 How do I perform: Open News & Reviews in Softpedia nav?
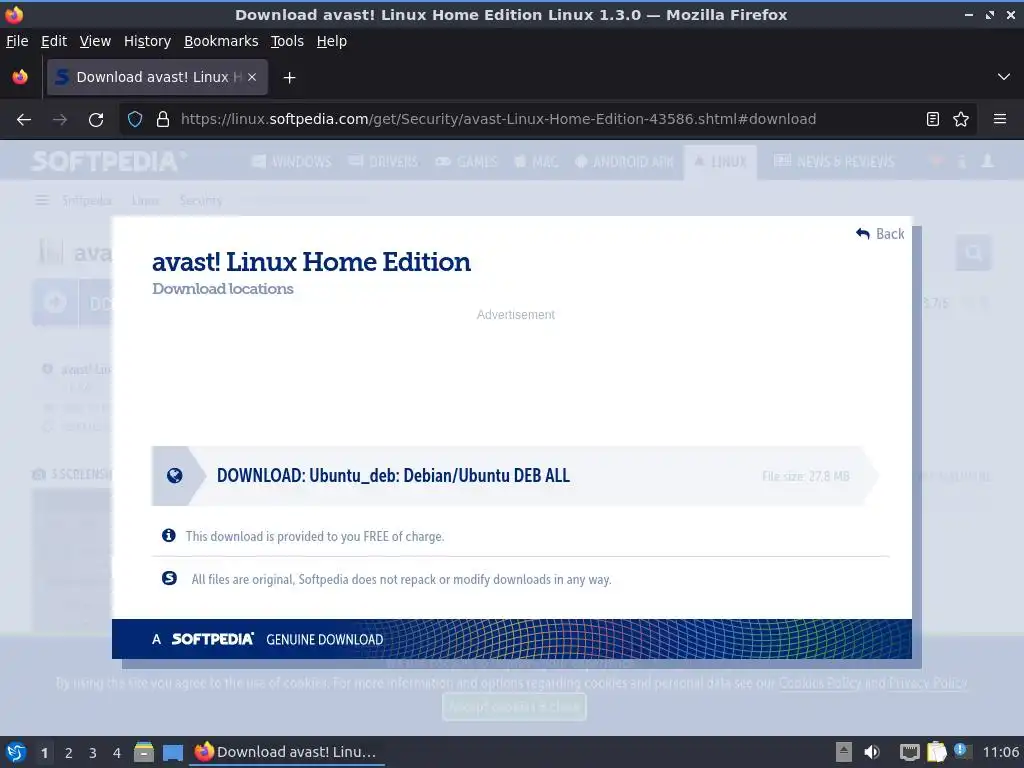coord(834,161)
